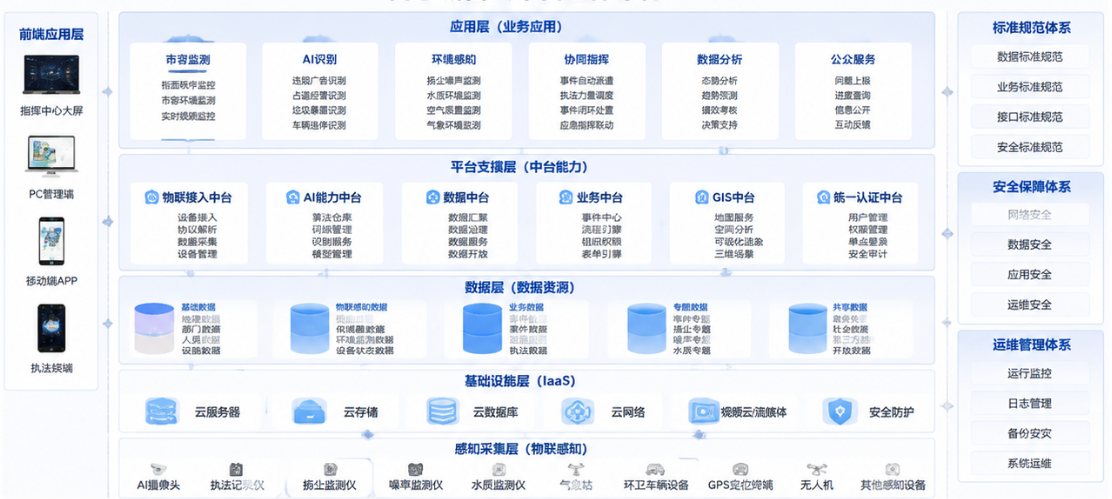1112x499 pixels.
Task: Click the 指挥中心大屏 laptop icon
Action: [x=51, y=75]
